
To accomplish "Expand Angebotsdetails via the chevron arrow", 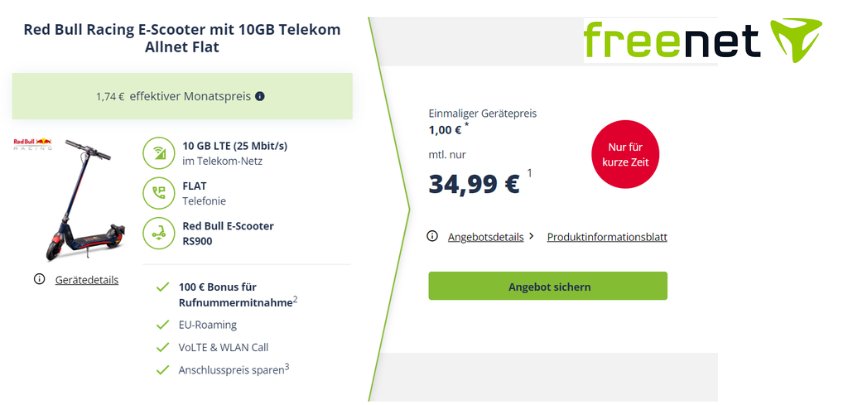I will click(532, 236).
